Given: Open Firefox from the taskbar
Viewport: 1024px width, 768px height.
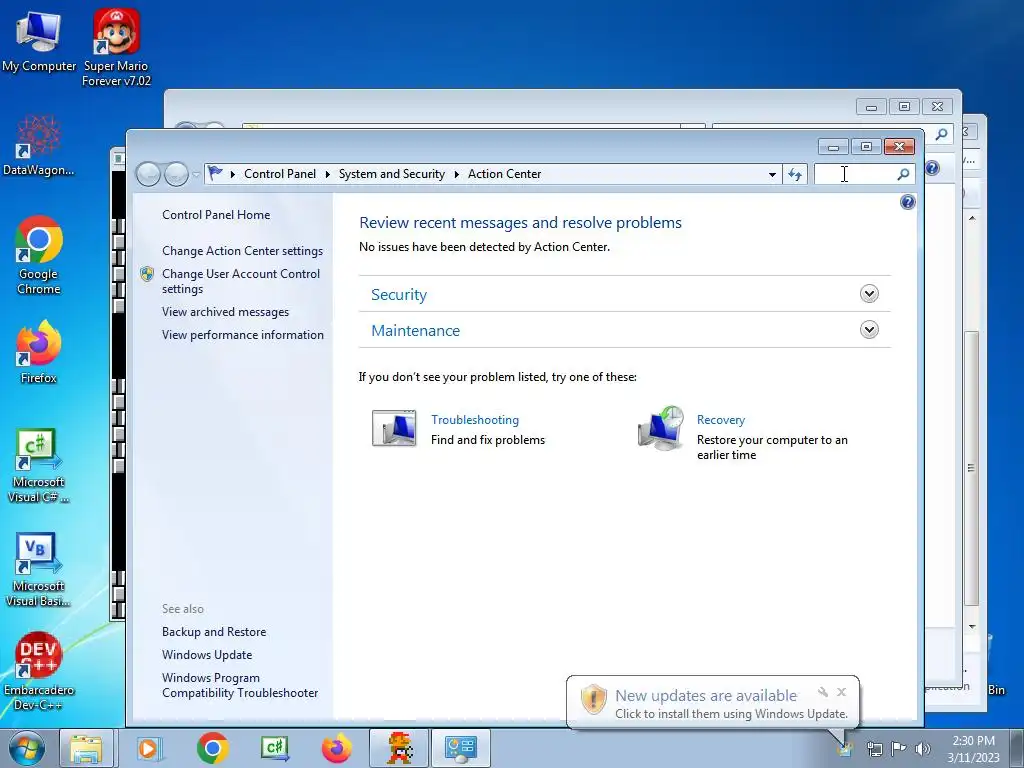Looking at the screenshot, I should (x=336, y=748).
